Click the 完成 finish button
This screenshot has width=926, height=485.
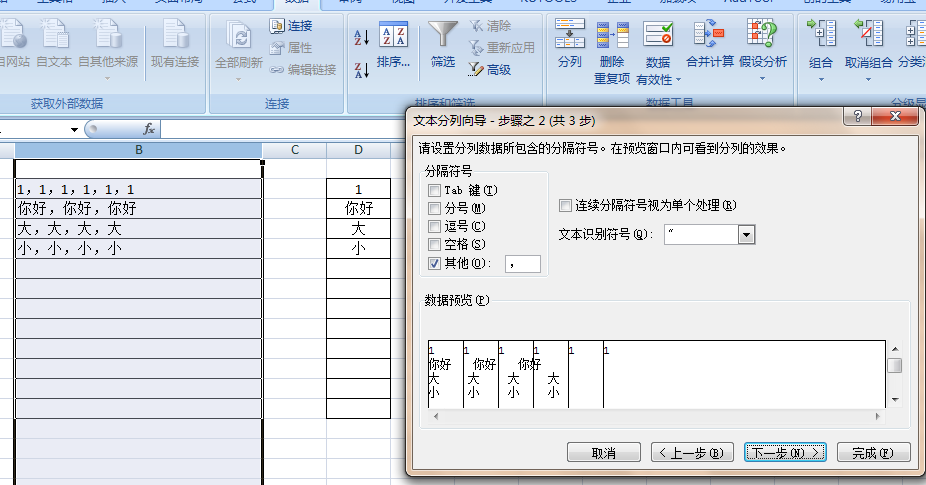pos(872,452)
